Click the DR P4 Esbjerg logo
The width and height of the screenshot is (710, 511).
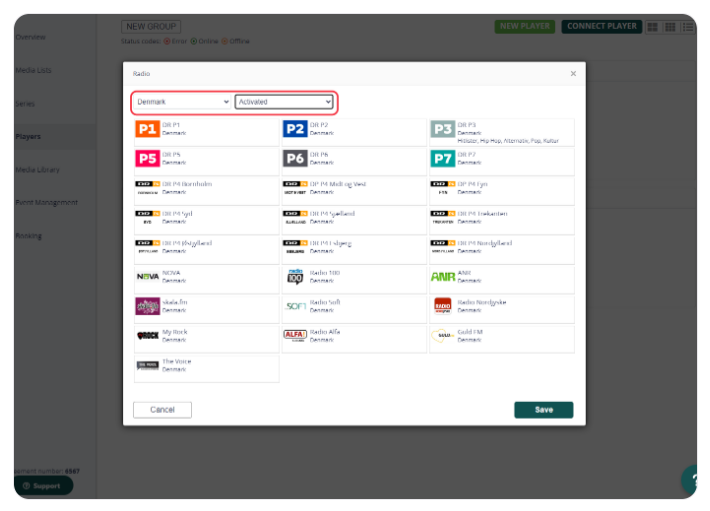295,247
